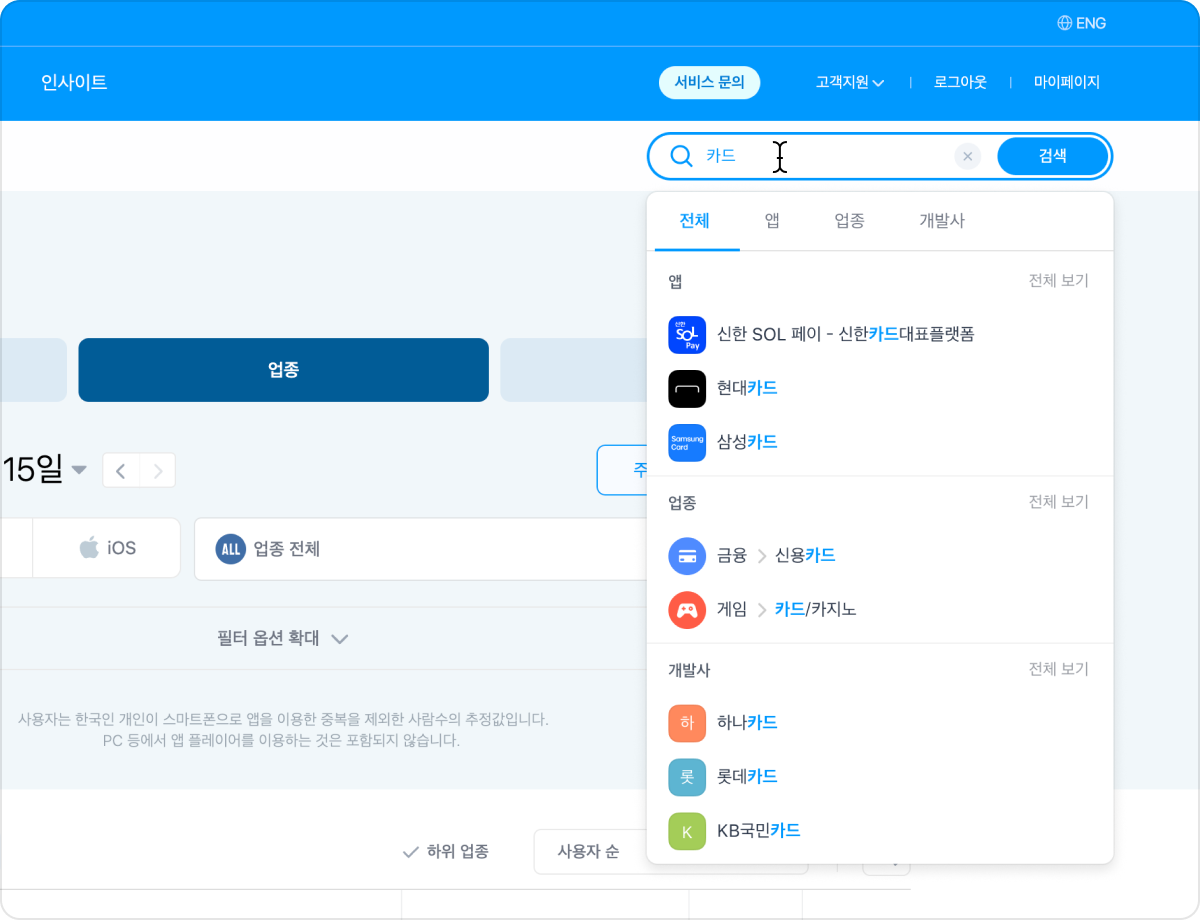Click the orange 하나카드 developer avatar

[x=687, y=723]
